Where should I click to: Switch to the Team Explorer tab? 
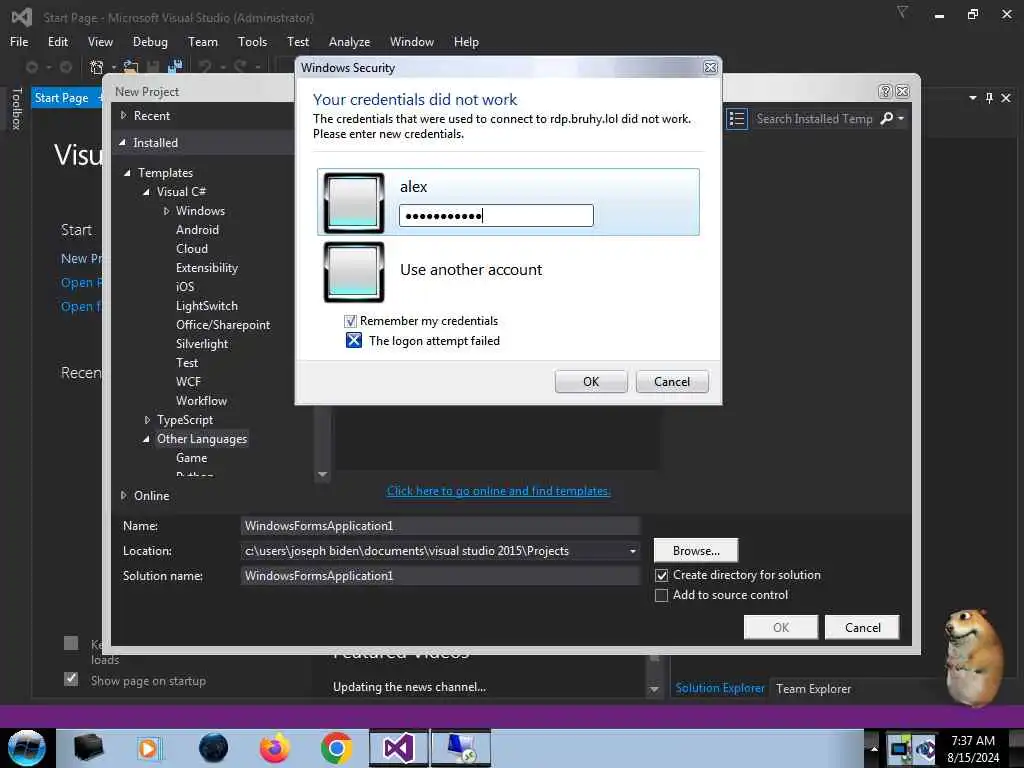click(814, 688)
